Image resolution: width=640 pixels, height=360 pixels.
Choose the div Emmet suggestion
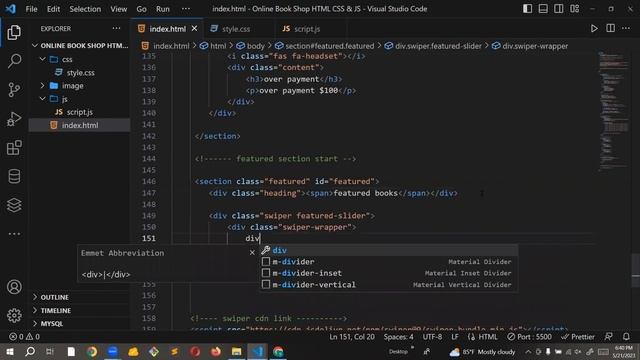pos(389,250)
